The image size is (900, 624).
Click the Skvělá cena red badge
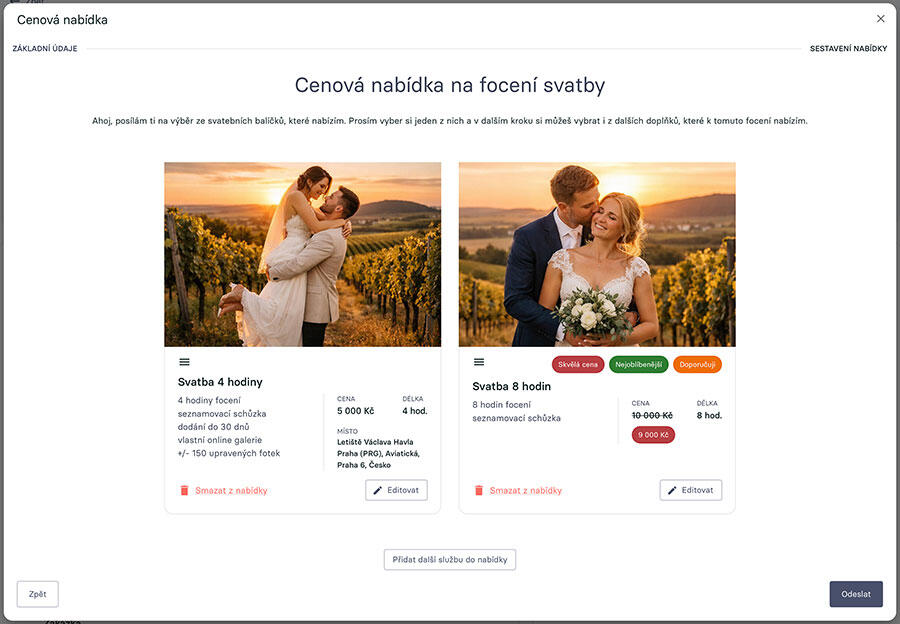(x=578, y=364)
